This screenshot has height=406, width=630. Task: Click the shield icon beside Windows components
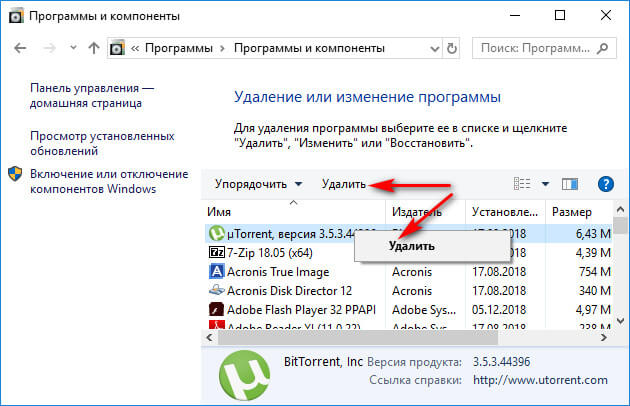(15, 174)
